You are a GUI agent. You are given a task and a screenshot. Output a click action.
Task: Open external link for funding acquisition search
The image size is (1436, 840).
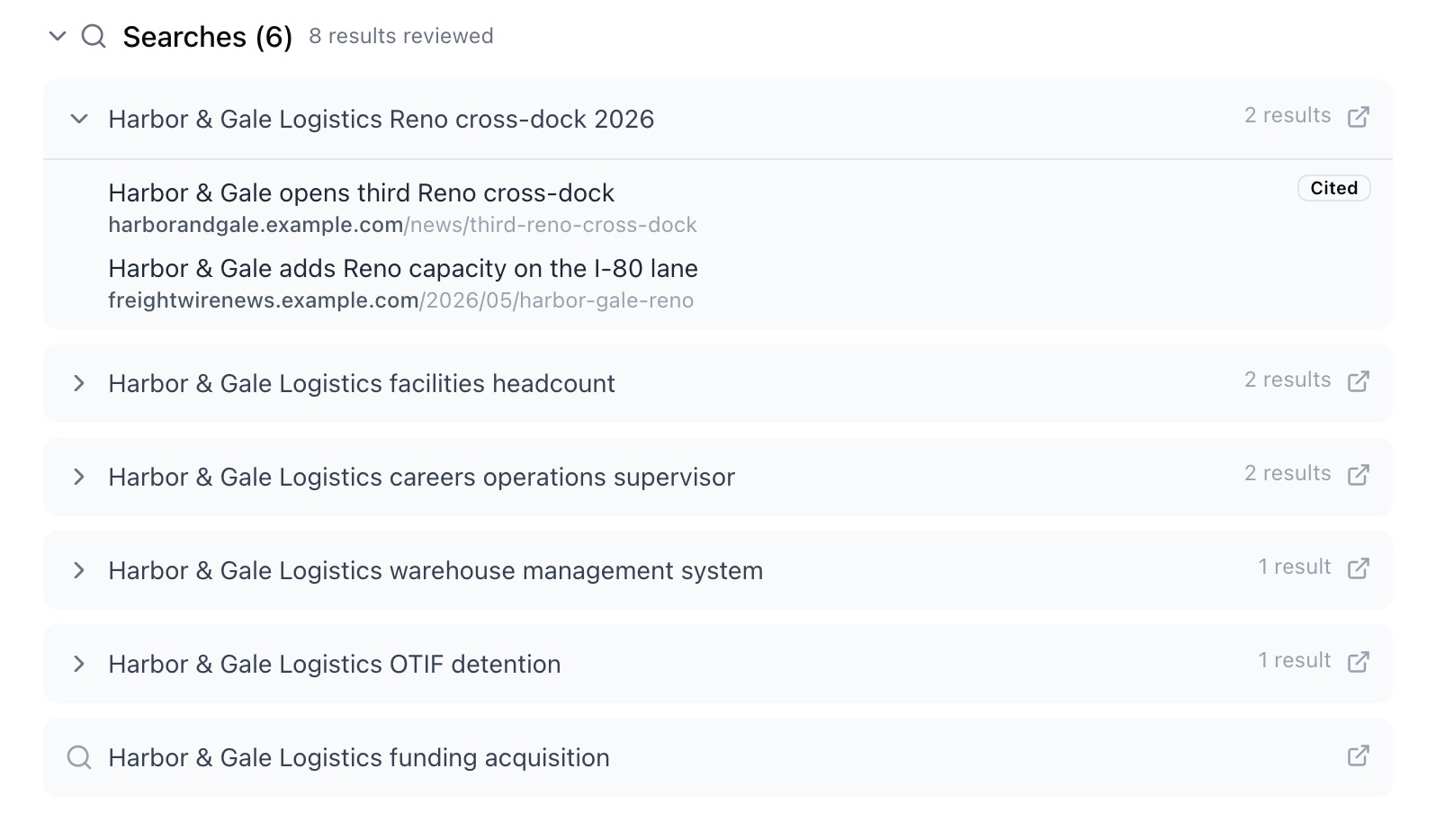tap(1359, 755)
